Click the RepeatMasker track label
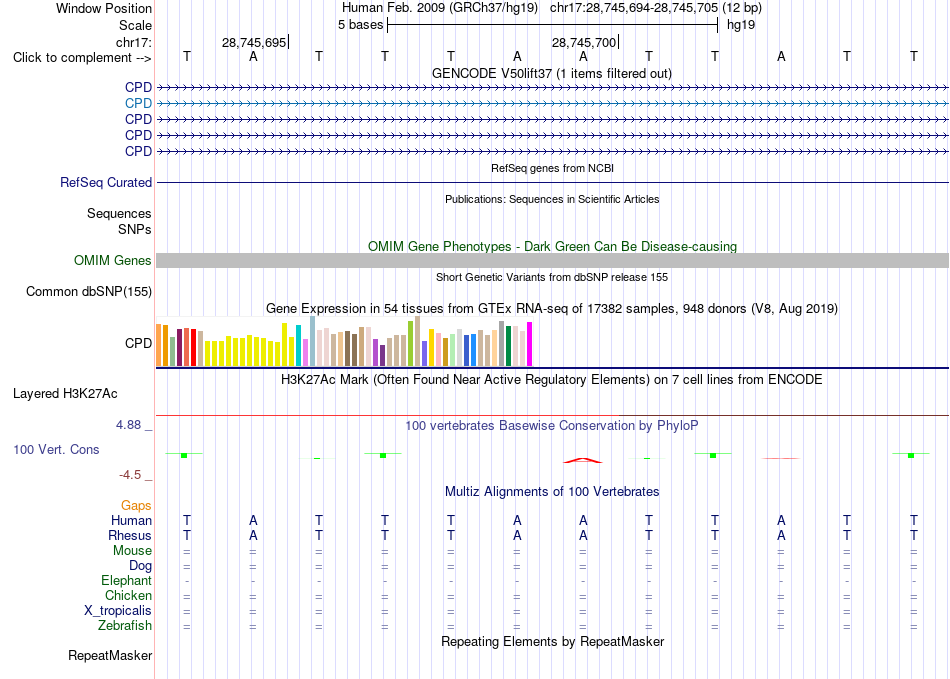This screenshot has width=950, height=679. coord(110,655)
